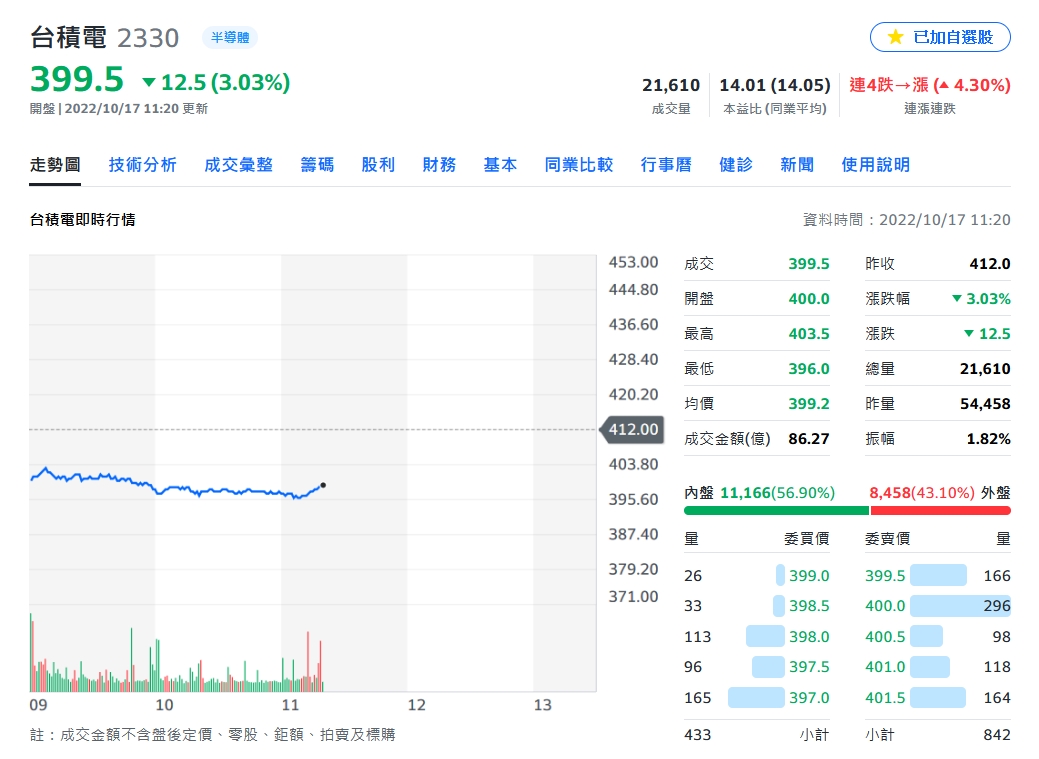Viewport: 1039px width, 759px height.
Task: Click the tall red volume bar near 11
Action: 307,661
